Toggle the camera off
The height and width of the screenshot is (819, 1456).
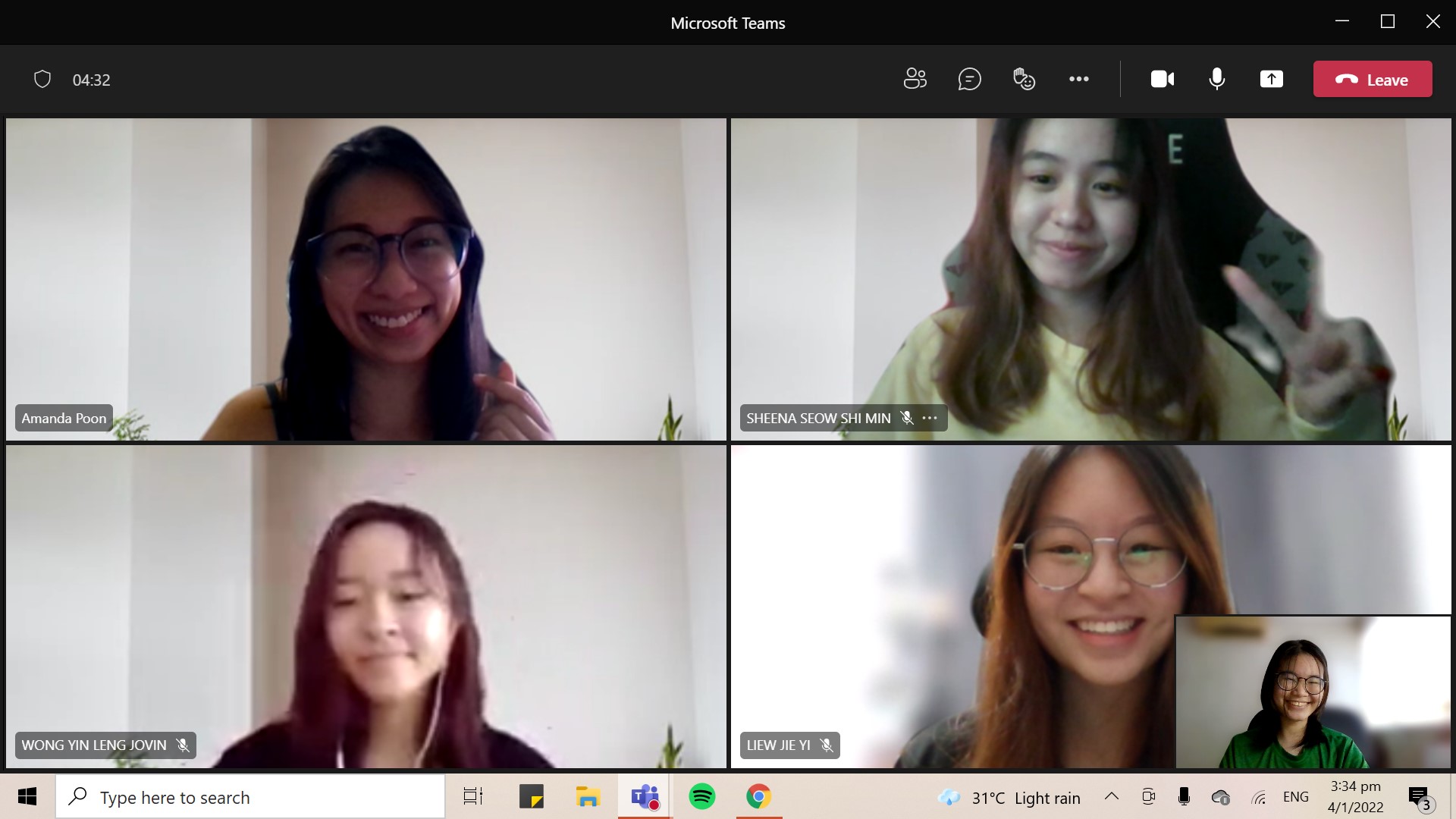[x=1162, y=79]
